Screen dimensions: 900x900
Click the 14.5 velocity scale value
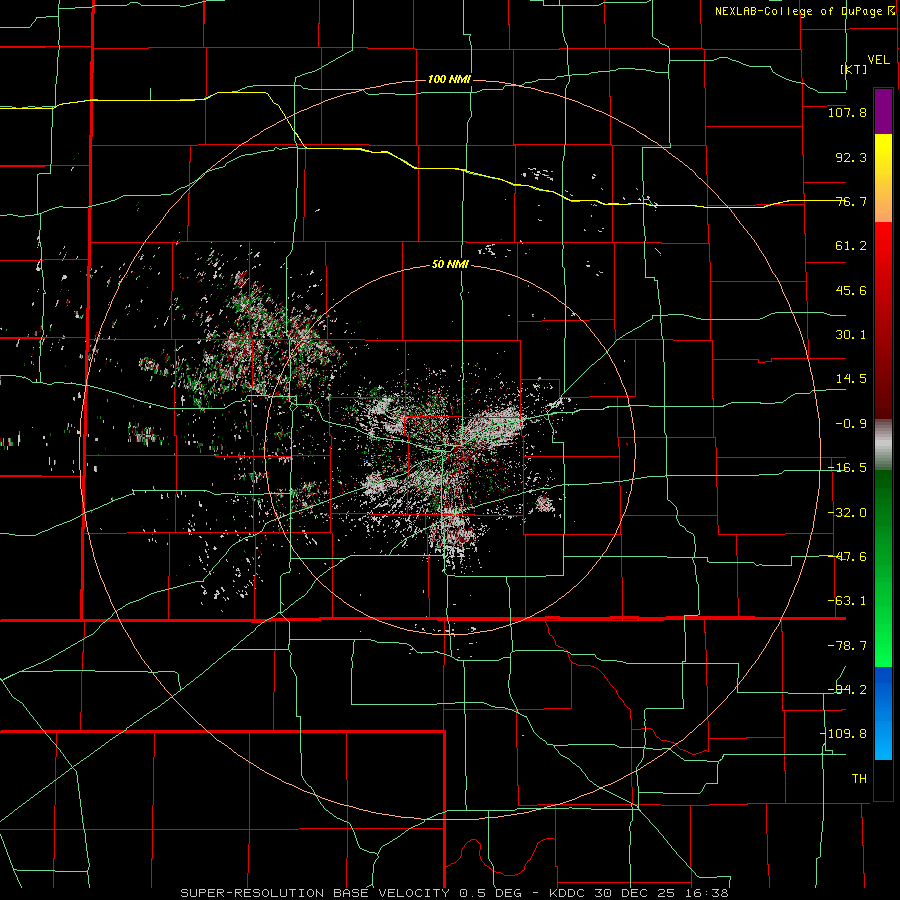(x=851, y=379)
